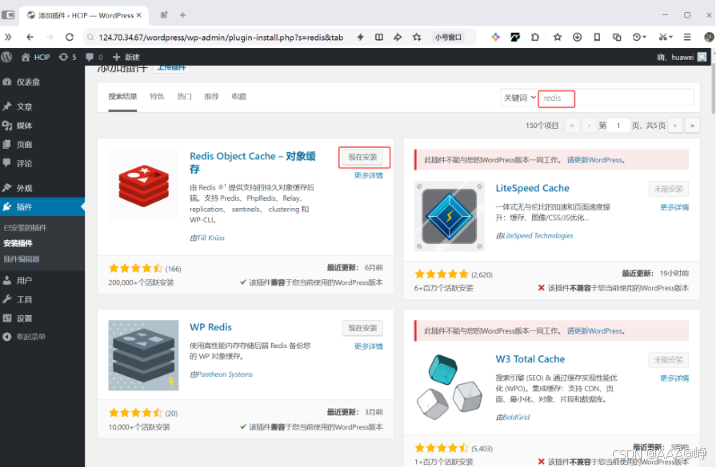Screen dimensions: 716x467
Task: Install Redis Object Cache with 现在安装
Action: (x=363, y=157)
